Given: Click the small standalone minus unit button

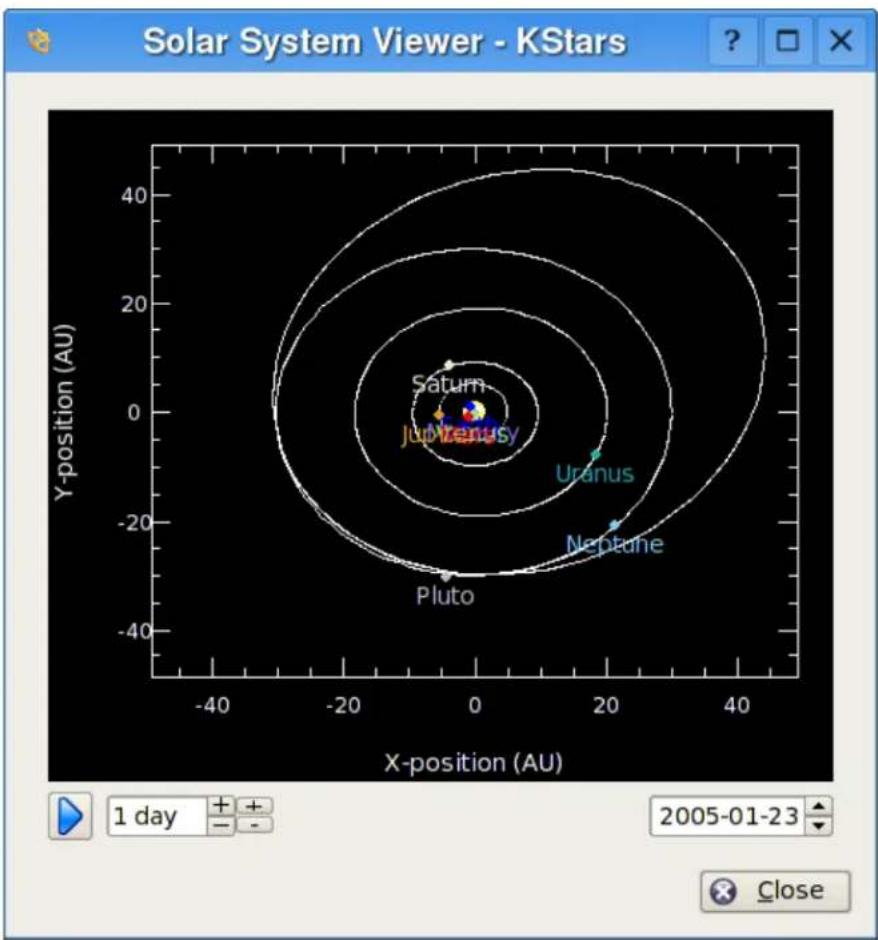Looking at the screenshot, I should click(255, 825).
